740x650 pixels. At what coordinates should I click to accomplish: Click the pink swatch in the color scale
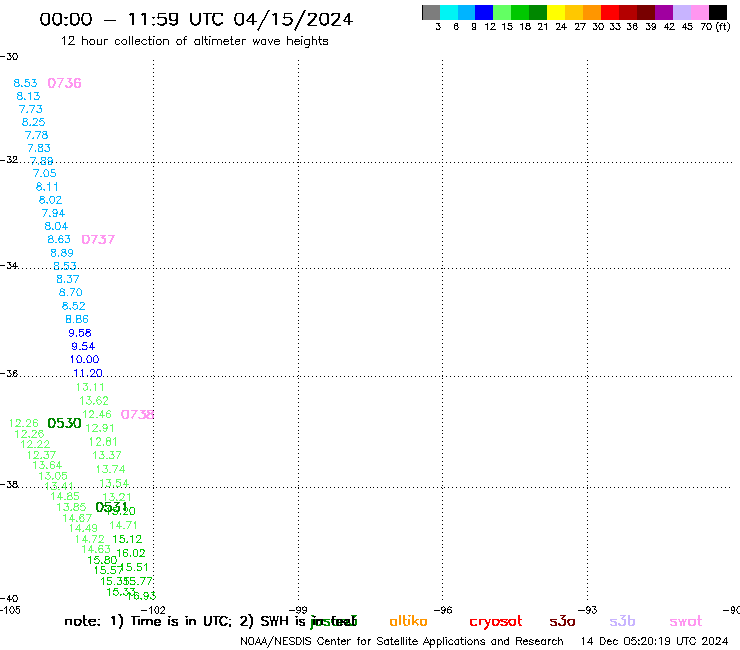[x=700, y=12]
